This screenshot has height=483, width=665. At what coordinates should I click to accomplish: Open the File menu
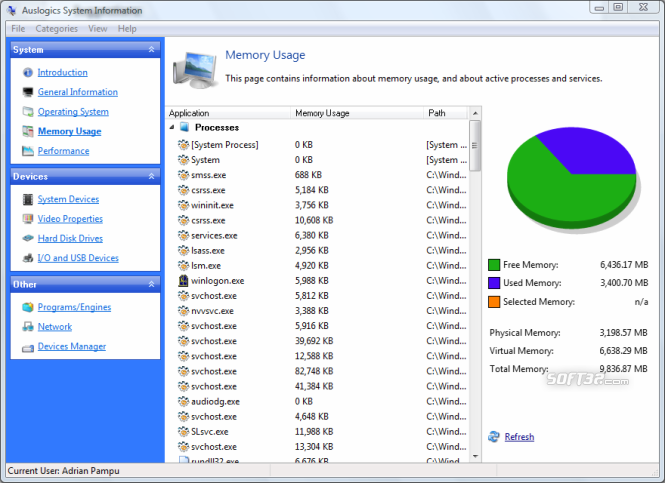[x=18, y=29]
